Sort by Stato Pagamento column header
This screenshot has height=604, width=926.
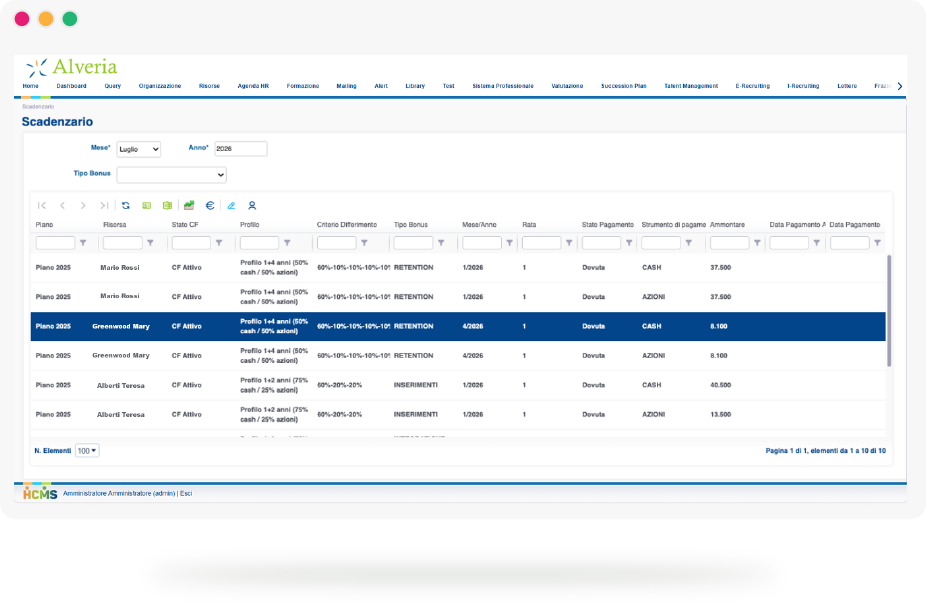point(607,224)
